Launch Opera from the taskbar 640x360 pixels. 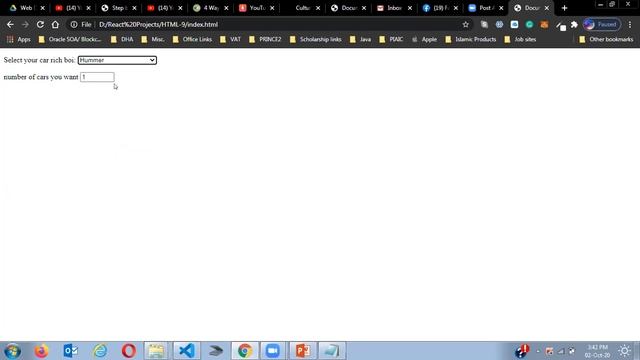tap(129, 351)
